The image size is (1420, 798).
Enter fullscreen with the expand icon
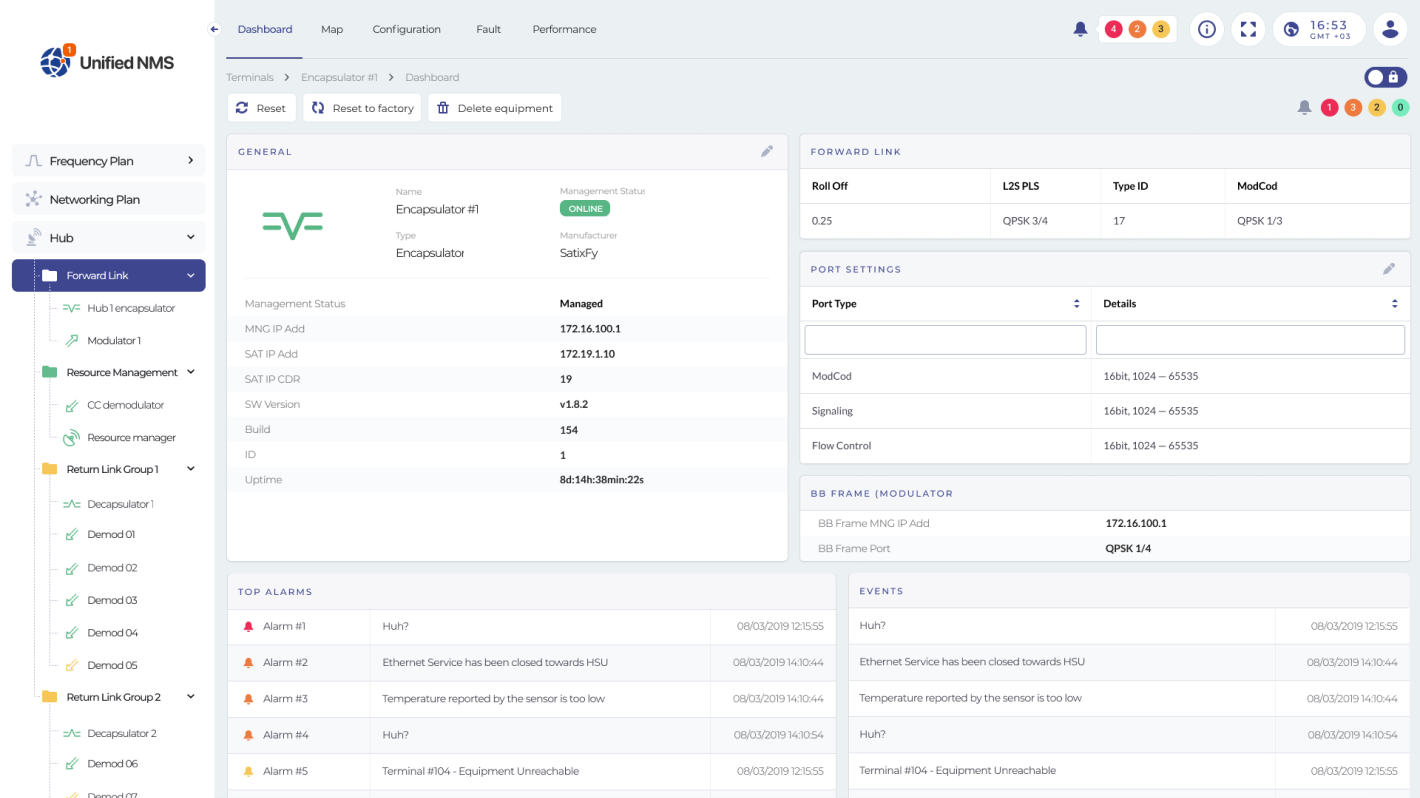coord(1248,29)
